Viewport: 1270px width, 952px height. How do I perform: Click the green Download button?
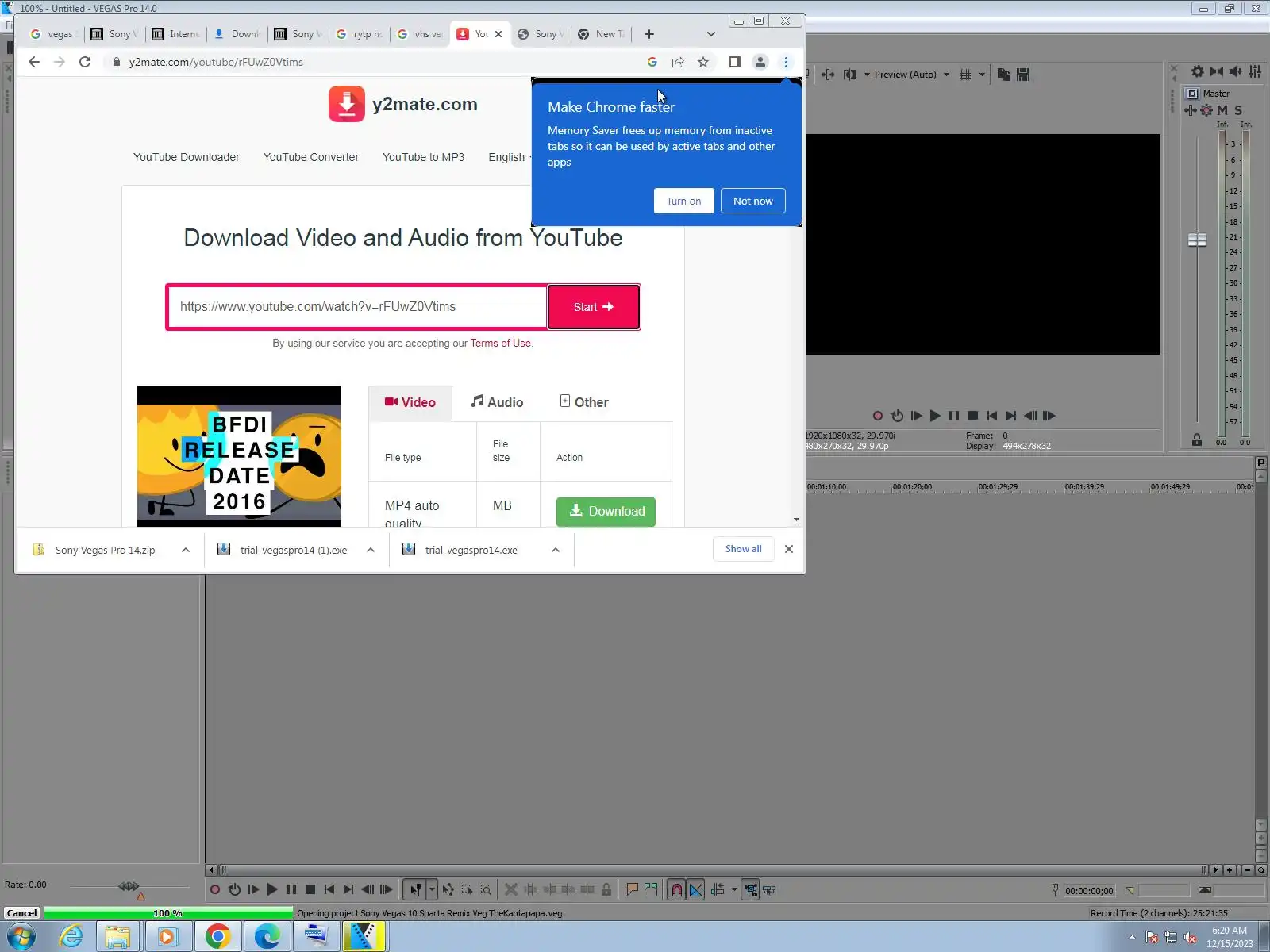606,512
